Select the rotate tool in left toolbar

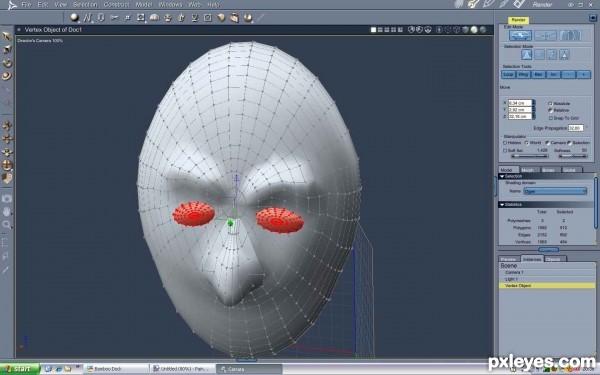(7, 63)
